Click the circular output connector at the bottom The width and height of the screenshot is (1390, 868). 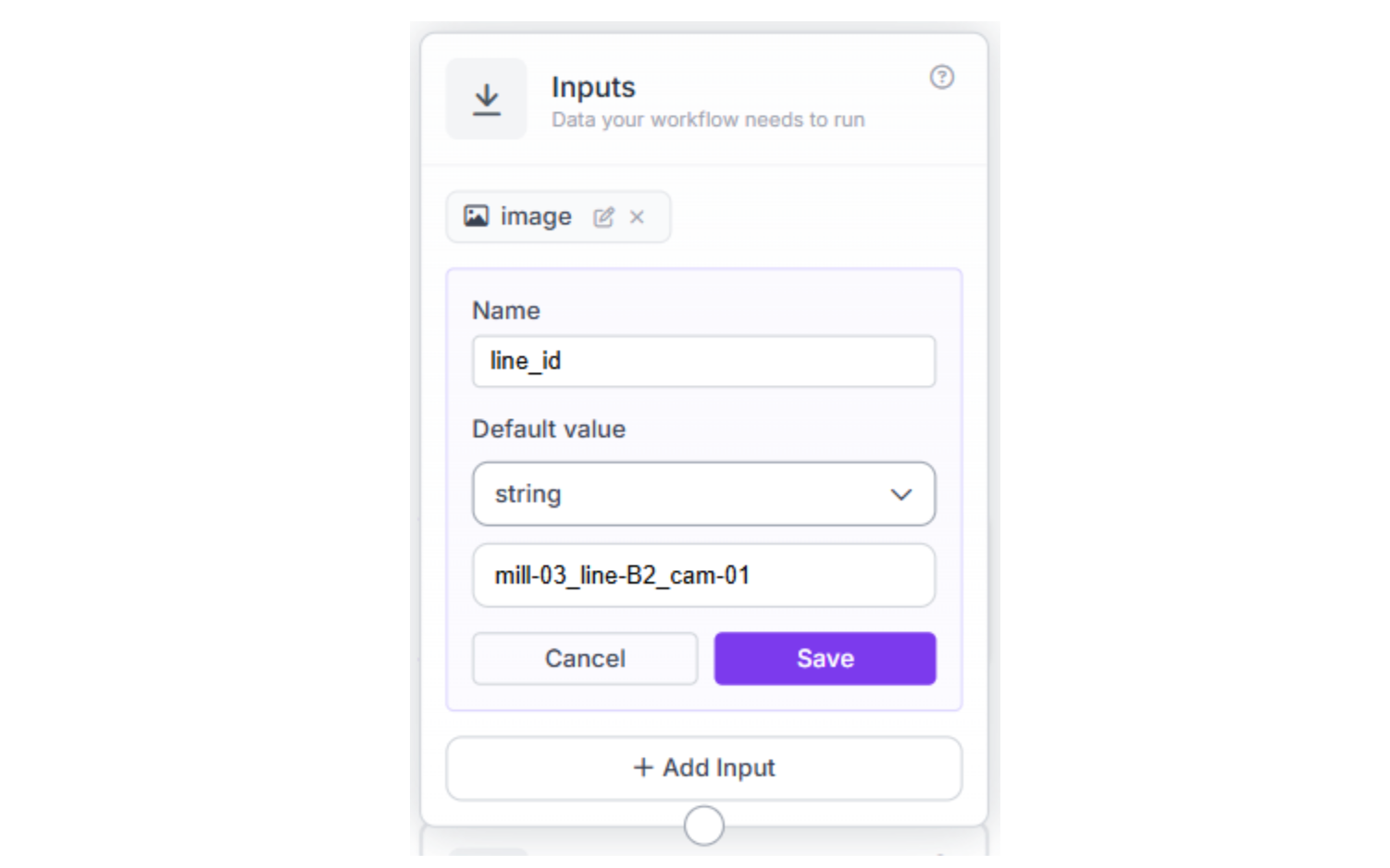(x=703, y=825)
